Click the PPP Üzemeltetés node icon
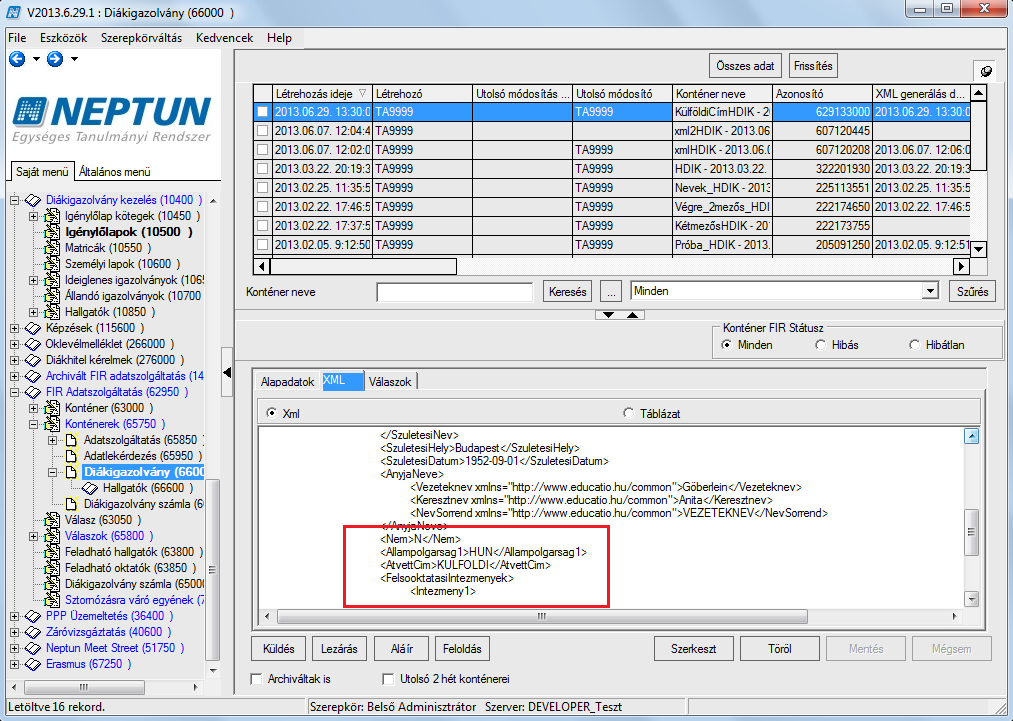 coord(33,616)
